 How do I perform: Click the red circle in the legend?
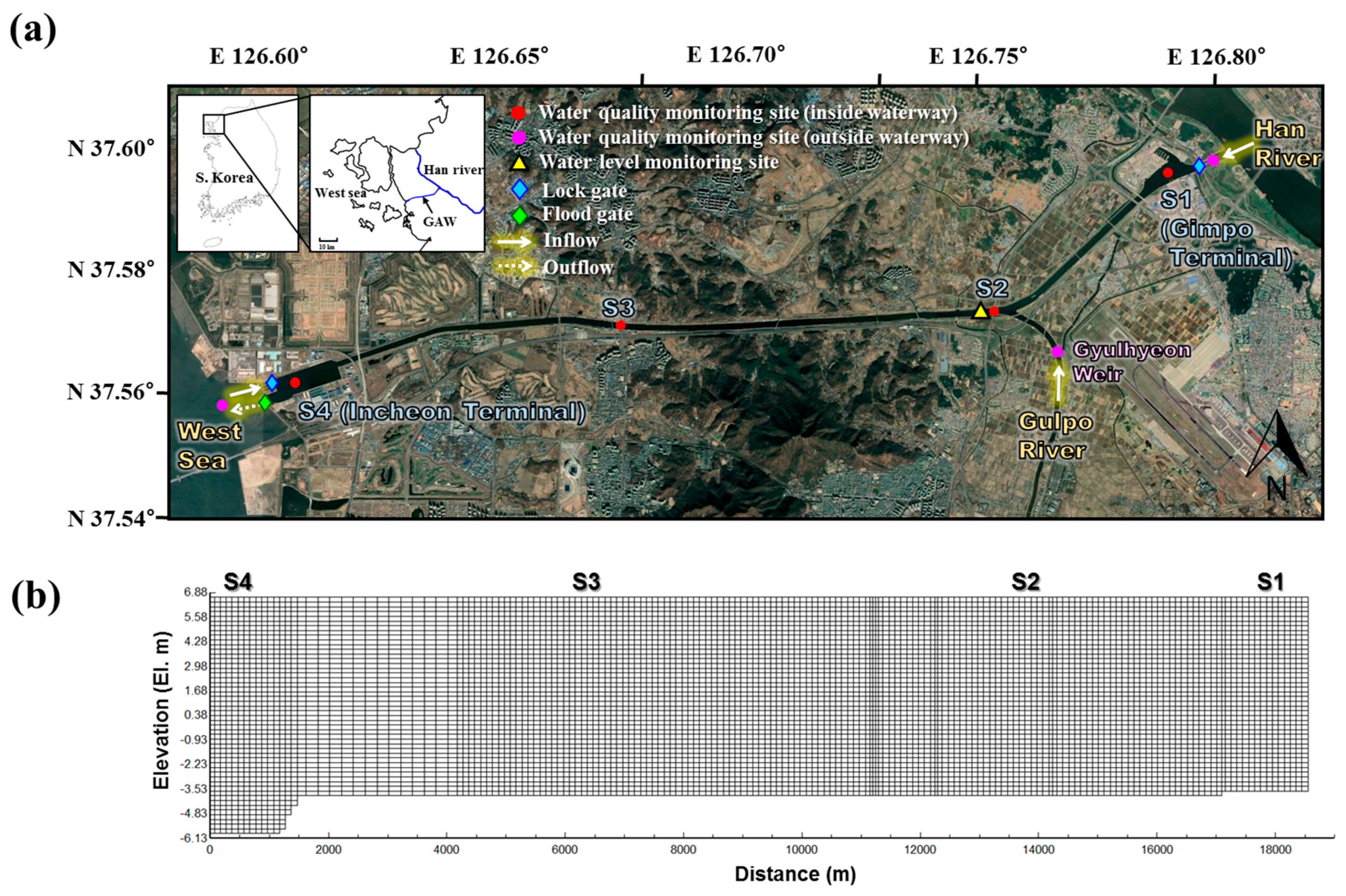click(518, 113)
